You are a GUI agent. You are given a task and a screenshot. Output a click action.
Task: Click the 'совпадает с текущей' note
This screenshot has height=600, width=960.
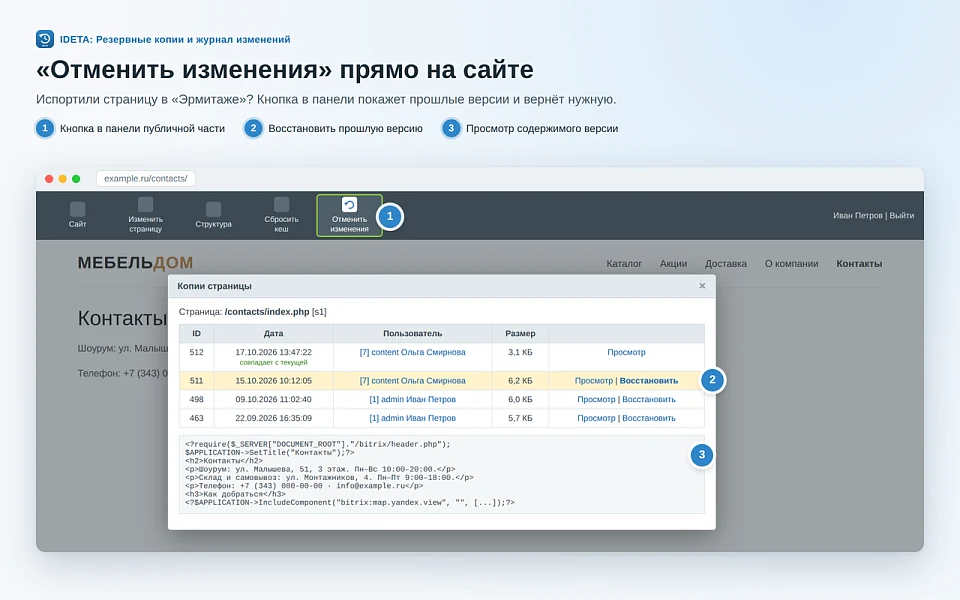pyautogui.click(x=273, y=362)
